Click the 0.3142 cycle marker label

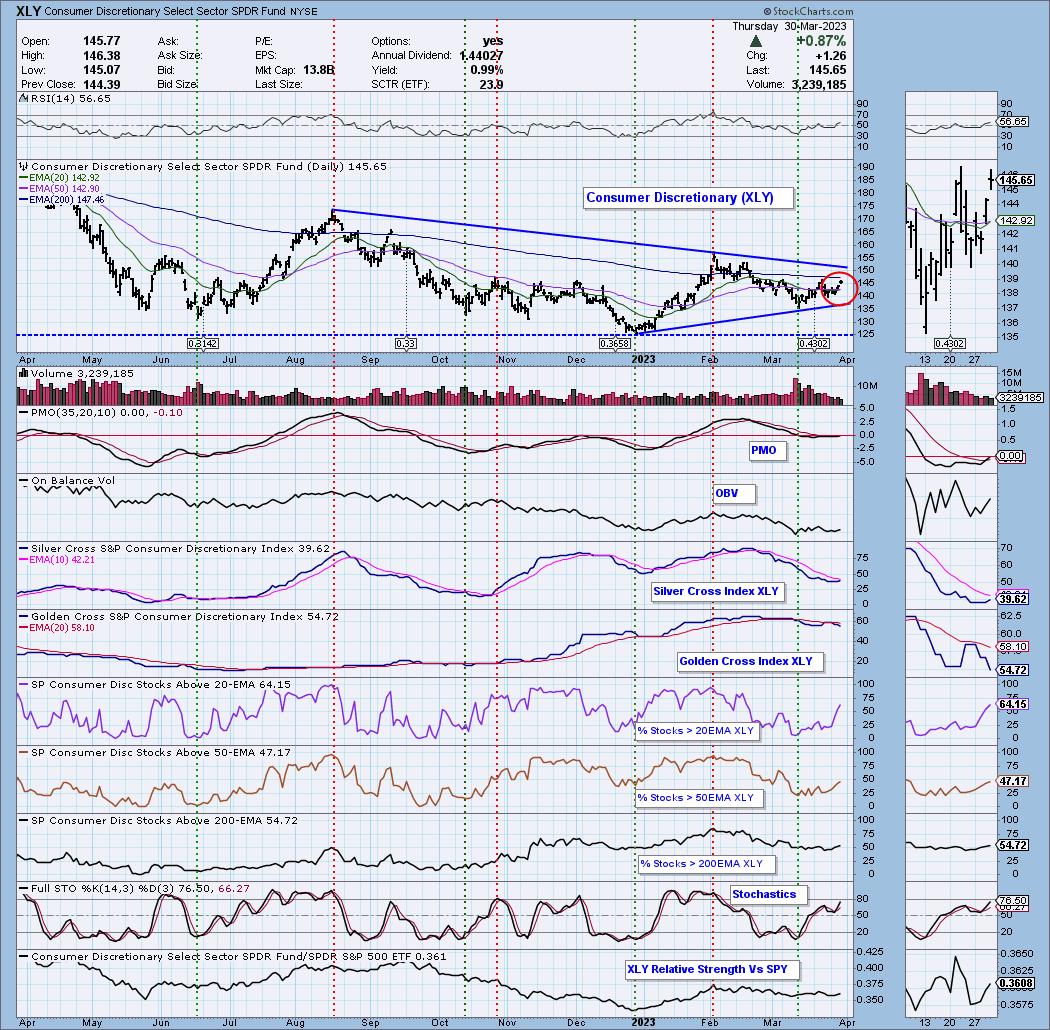click(x=203, y=344)
